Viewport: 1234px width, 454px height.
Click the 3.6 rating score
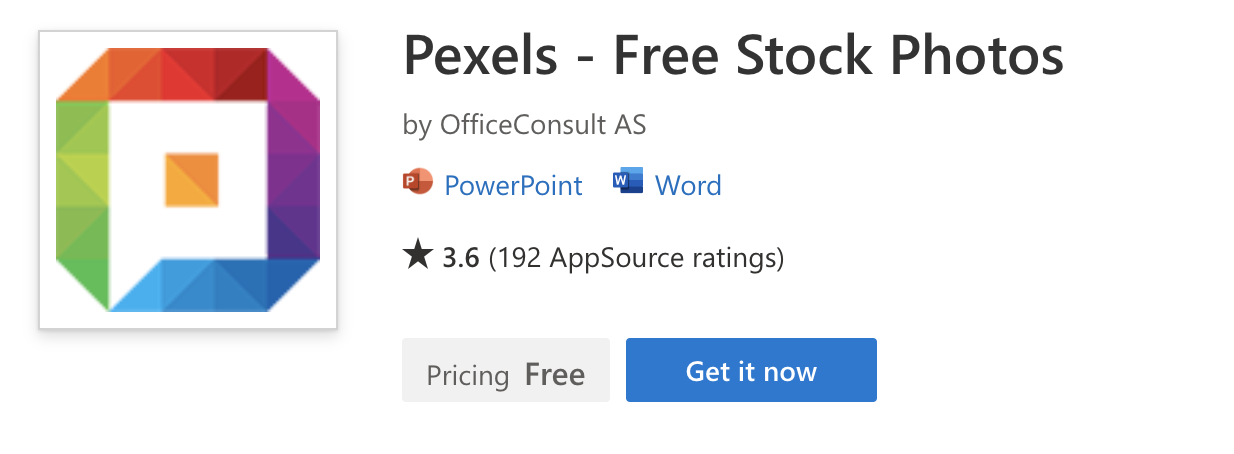(x=460, y=259)
